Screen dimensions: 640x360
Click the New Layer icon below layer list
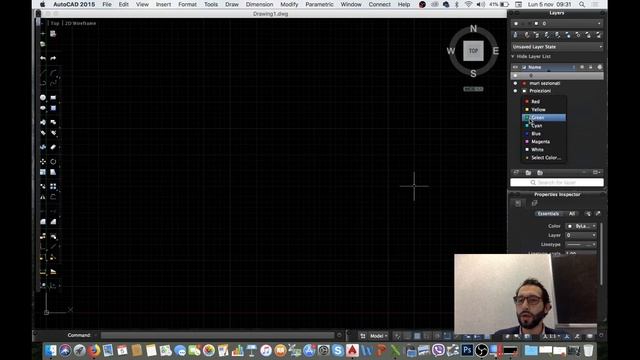[516, 173]
